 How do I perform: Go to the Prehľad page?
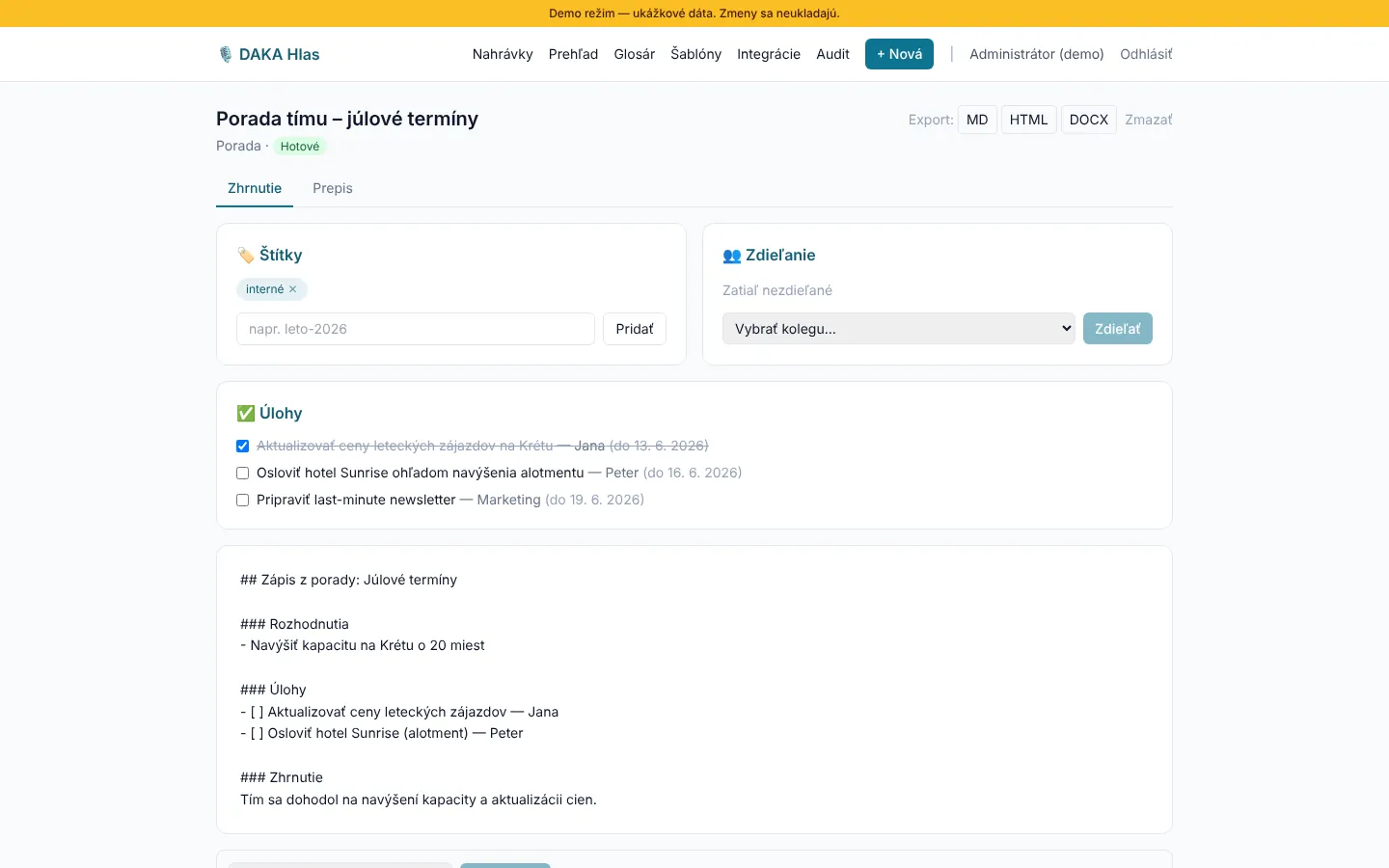click(574, 54)
